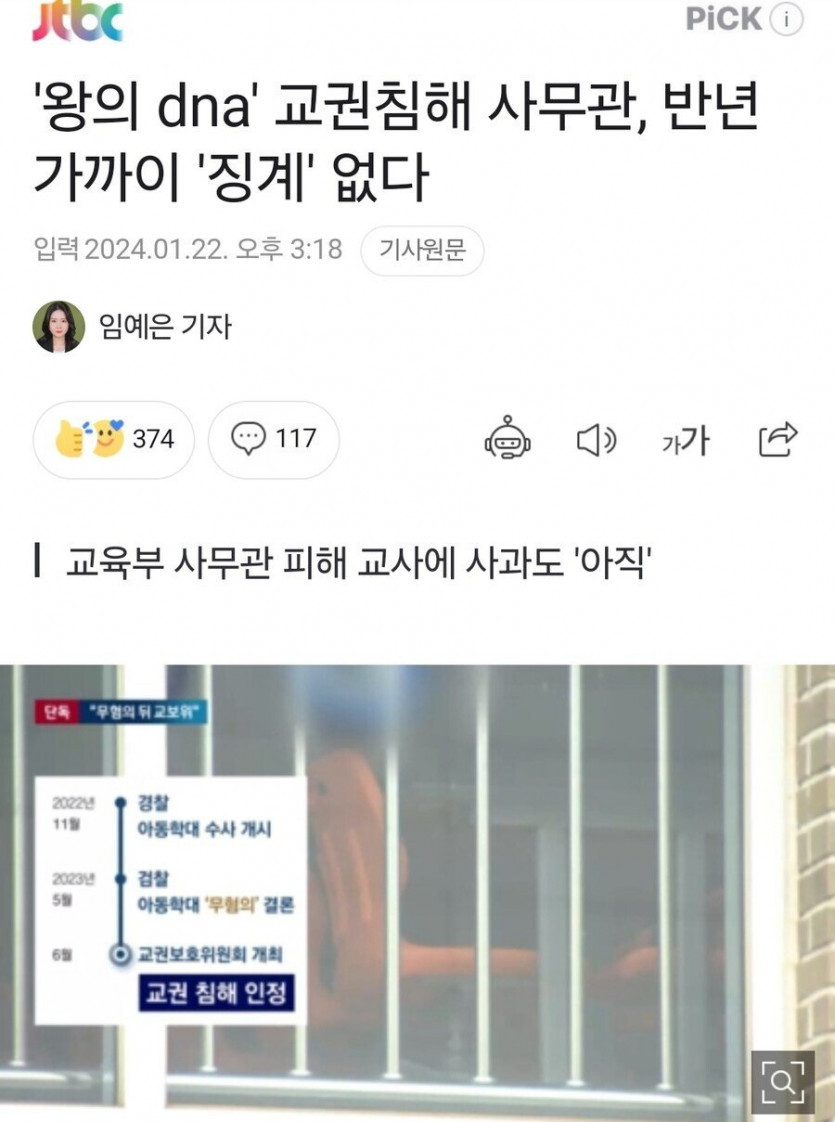Share the article with share icon
The image size is (835, 1122).
click(778, 439)
